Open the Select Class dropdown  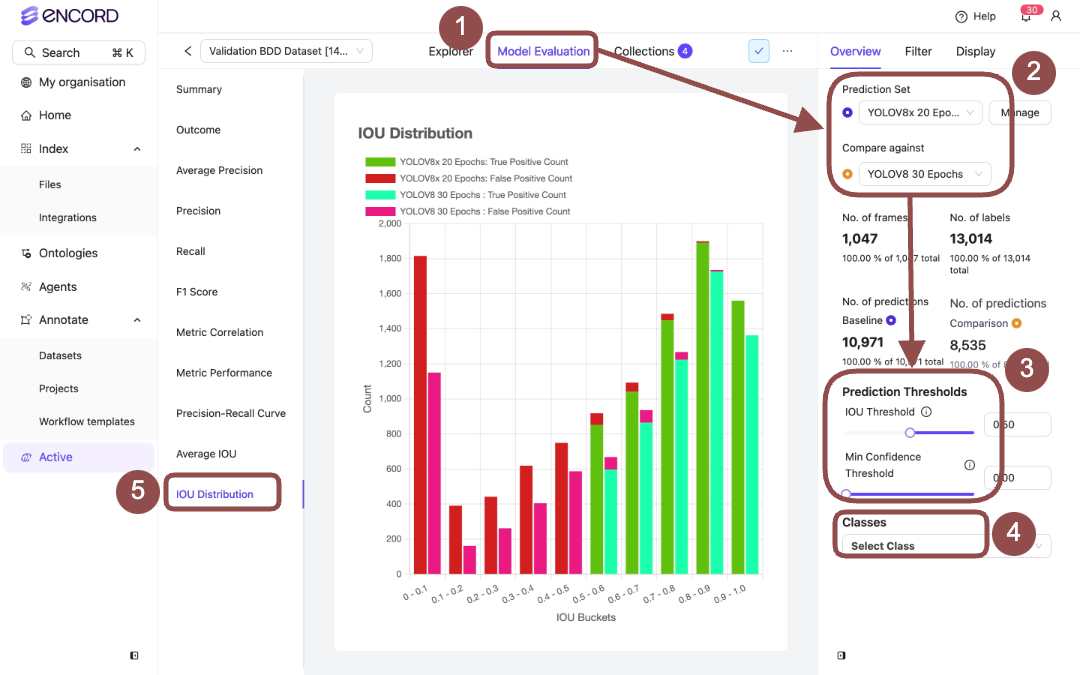[946, 546]
